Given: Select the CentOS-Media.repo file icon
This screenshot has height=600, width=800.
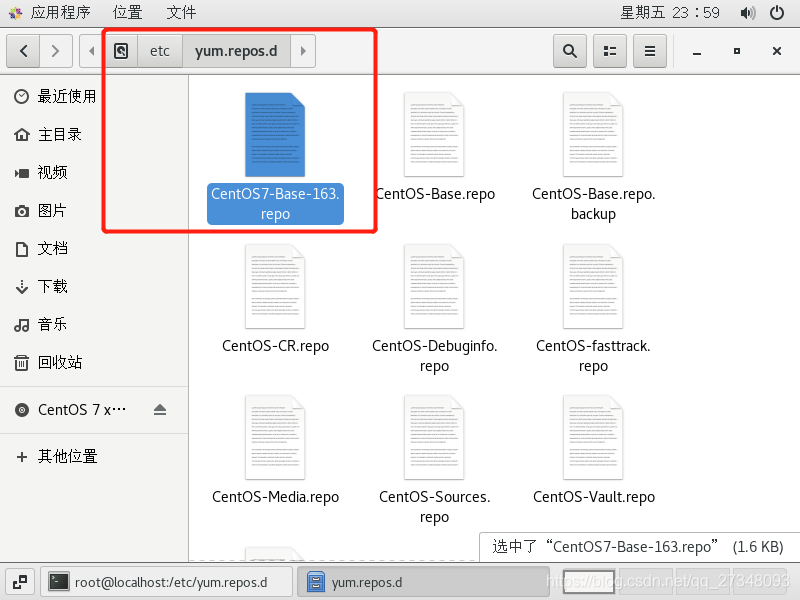Looking at the screenshot, I should tap(275, 438).
